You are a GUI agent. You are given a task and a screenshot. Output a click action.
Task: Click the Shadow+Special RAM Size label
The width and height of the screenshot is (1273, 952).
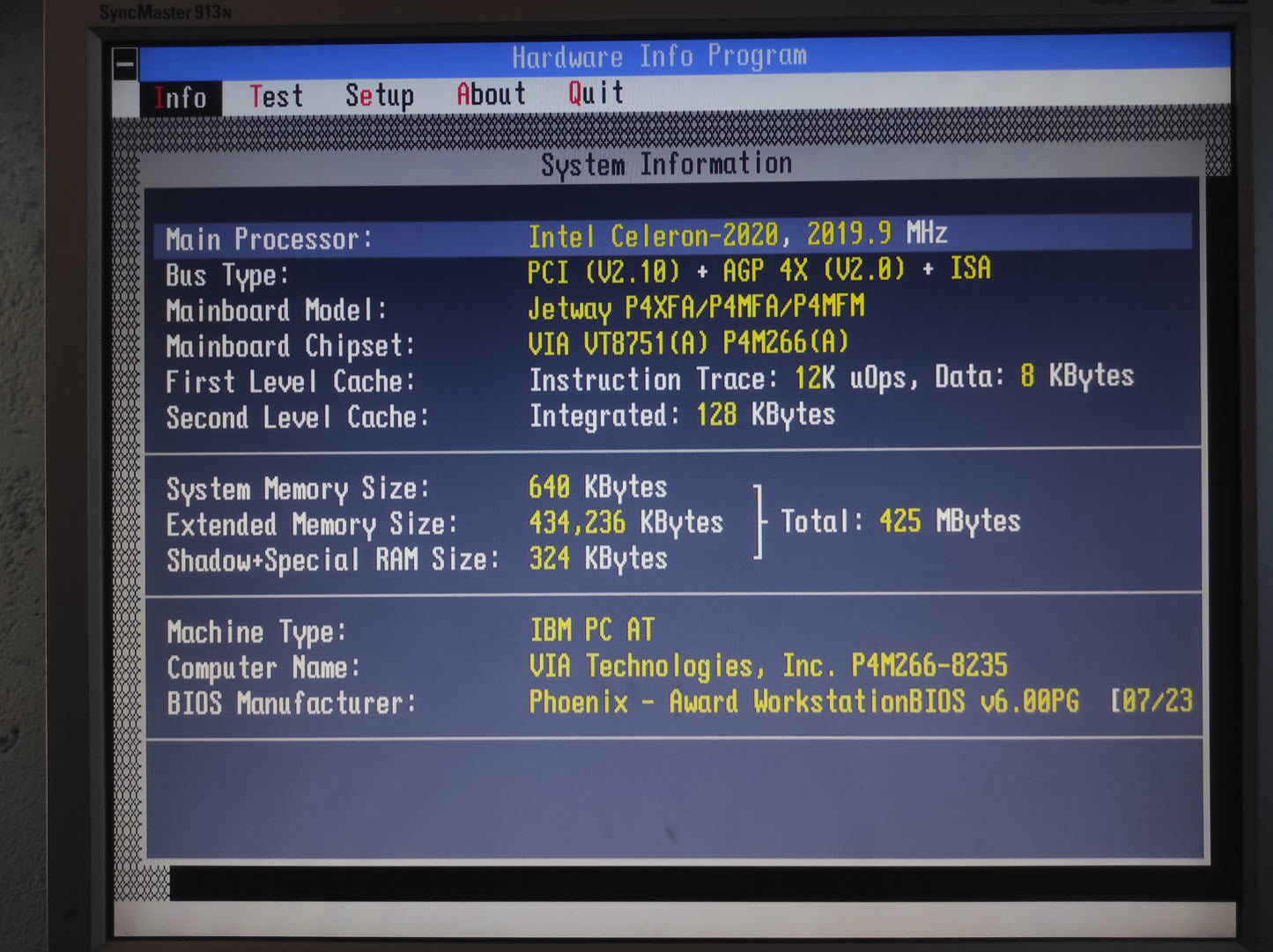coord(333,560)
